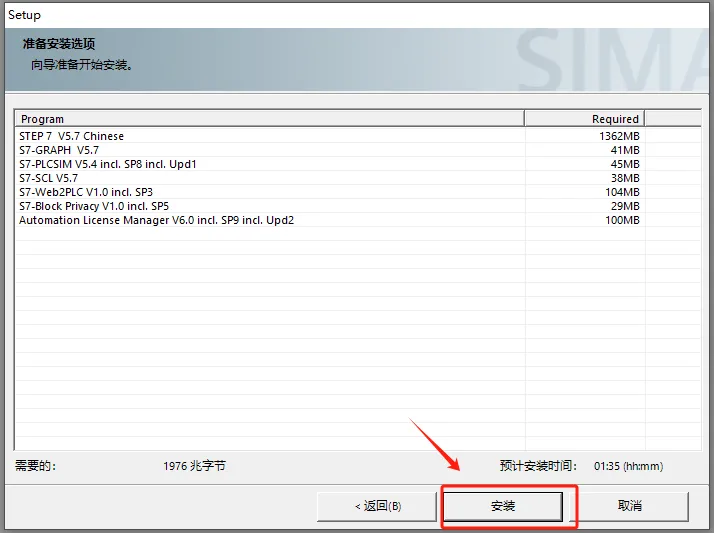Select the S7-Block Privacy V1.0 row
This screenshot has width=714, height=533.
(x=357, y=206)
